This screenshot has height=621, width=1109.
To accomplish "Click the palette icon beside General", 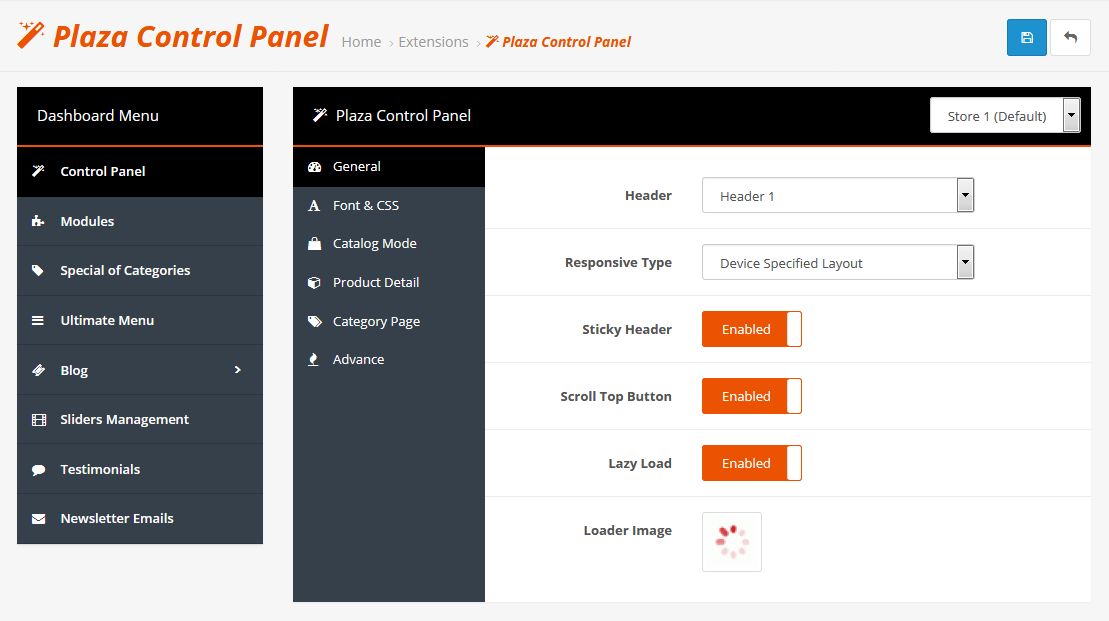I will click(x=315, y=167).
